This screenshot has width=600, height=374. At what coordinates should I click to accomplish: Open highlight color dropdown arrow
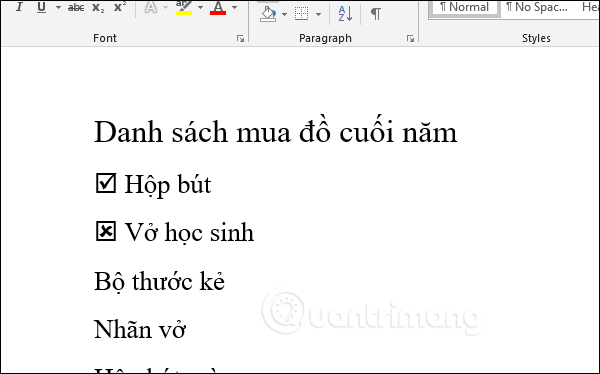200,7
